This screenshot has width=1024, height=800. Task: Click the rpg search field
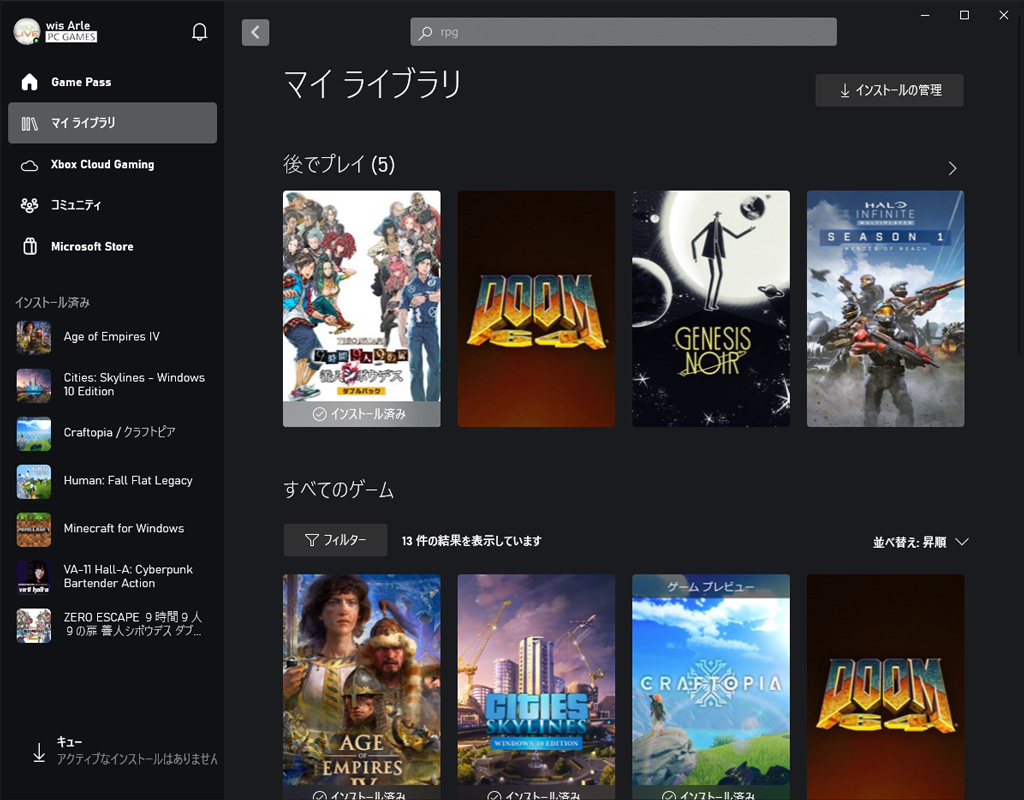pos(622,31)
